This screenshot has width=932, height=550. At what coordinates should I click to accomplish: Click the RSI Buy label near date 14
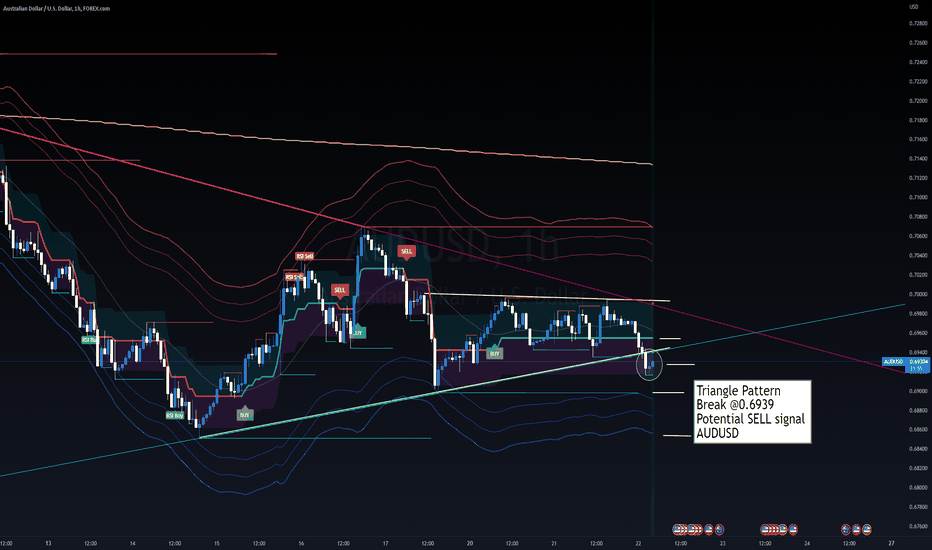click(x=175, y=416)
